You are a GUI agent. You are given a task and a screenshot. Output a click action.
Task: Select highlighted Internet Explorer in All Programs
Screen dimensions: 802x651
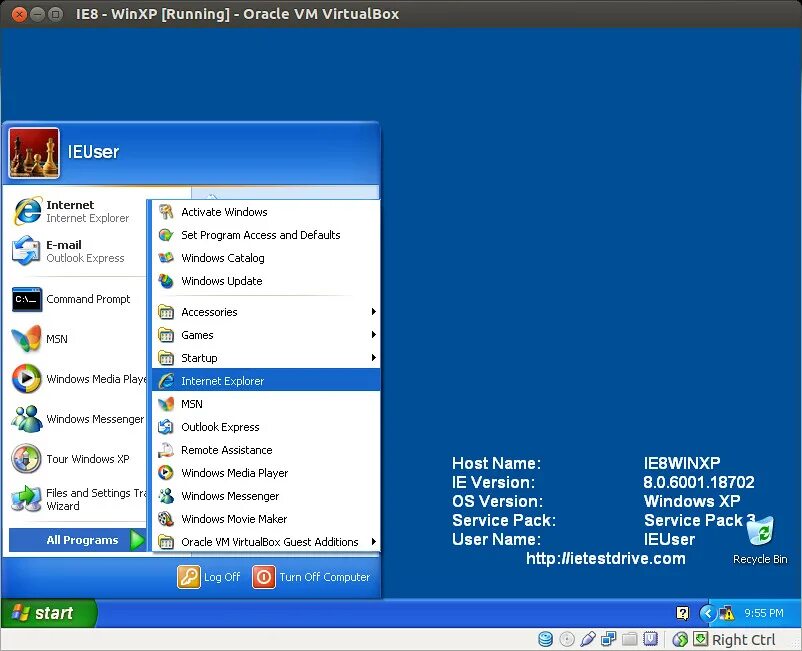[265, 380]
